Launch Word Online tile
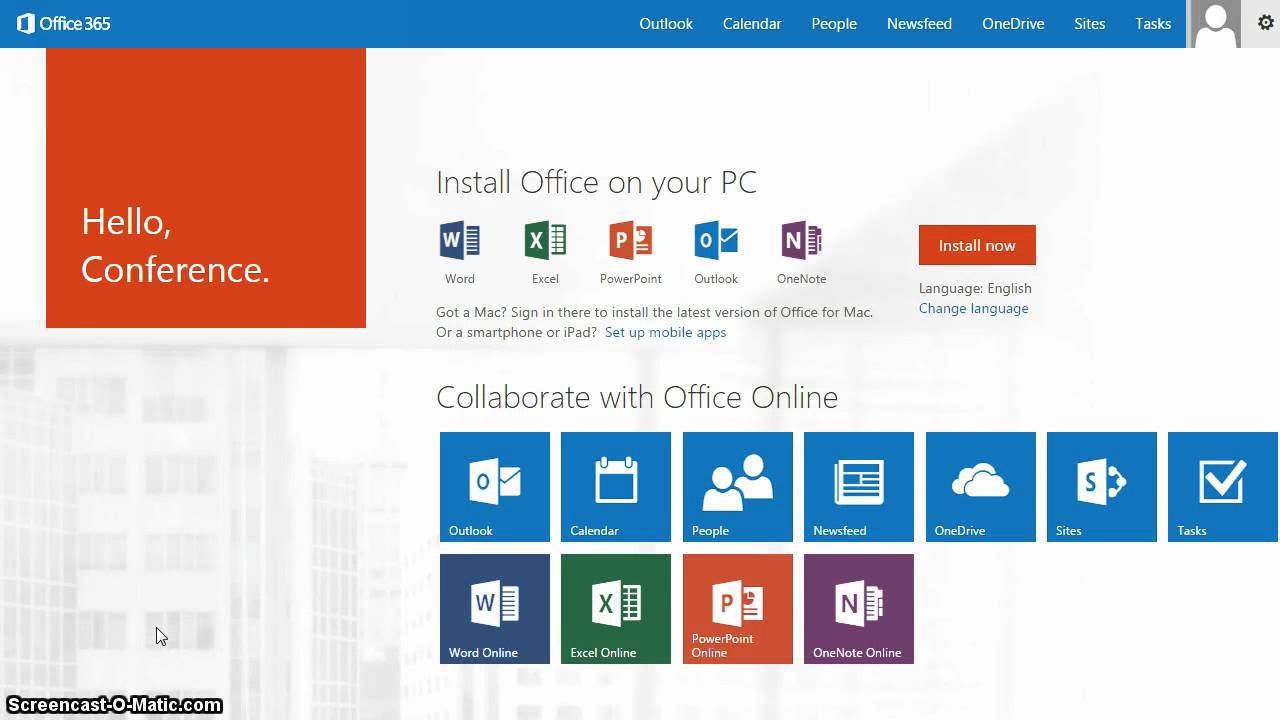This screenshot has height=720, width=1280. coord(495,609)
